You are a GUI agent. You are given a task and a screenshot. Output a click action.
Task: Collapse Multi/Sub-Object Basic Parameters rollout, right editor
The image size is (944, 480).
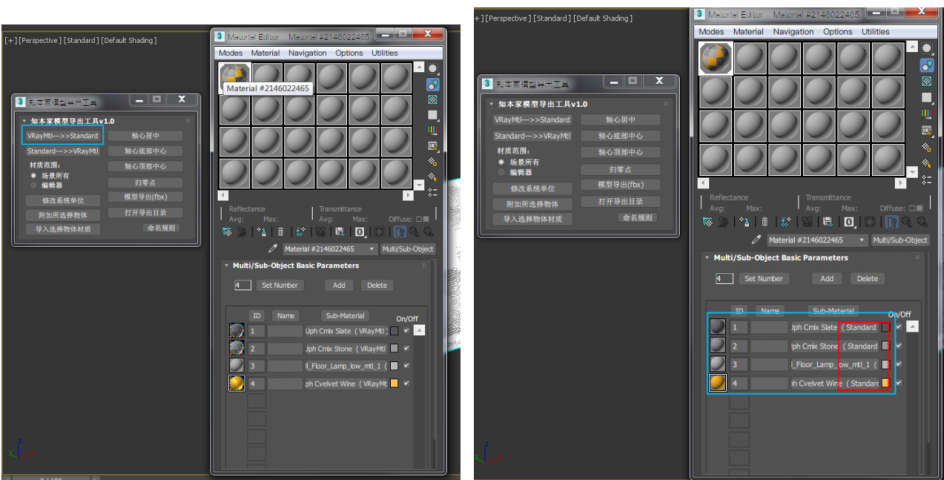(x=707, y=258)
